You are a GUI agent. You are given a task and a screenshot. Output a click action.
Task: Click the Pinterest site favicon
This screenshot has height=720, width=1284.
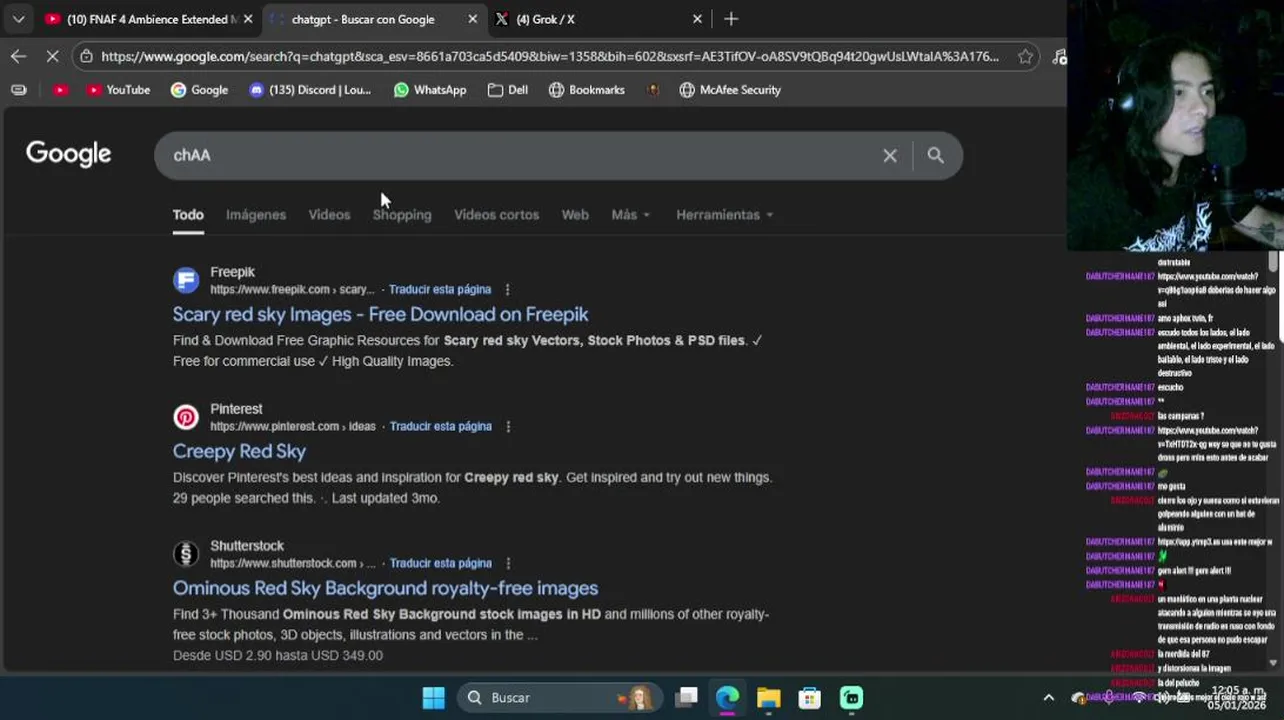click(x=186, y=417)
